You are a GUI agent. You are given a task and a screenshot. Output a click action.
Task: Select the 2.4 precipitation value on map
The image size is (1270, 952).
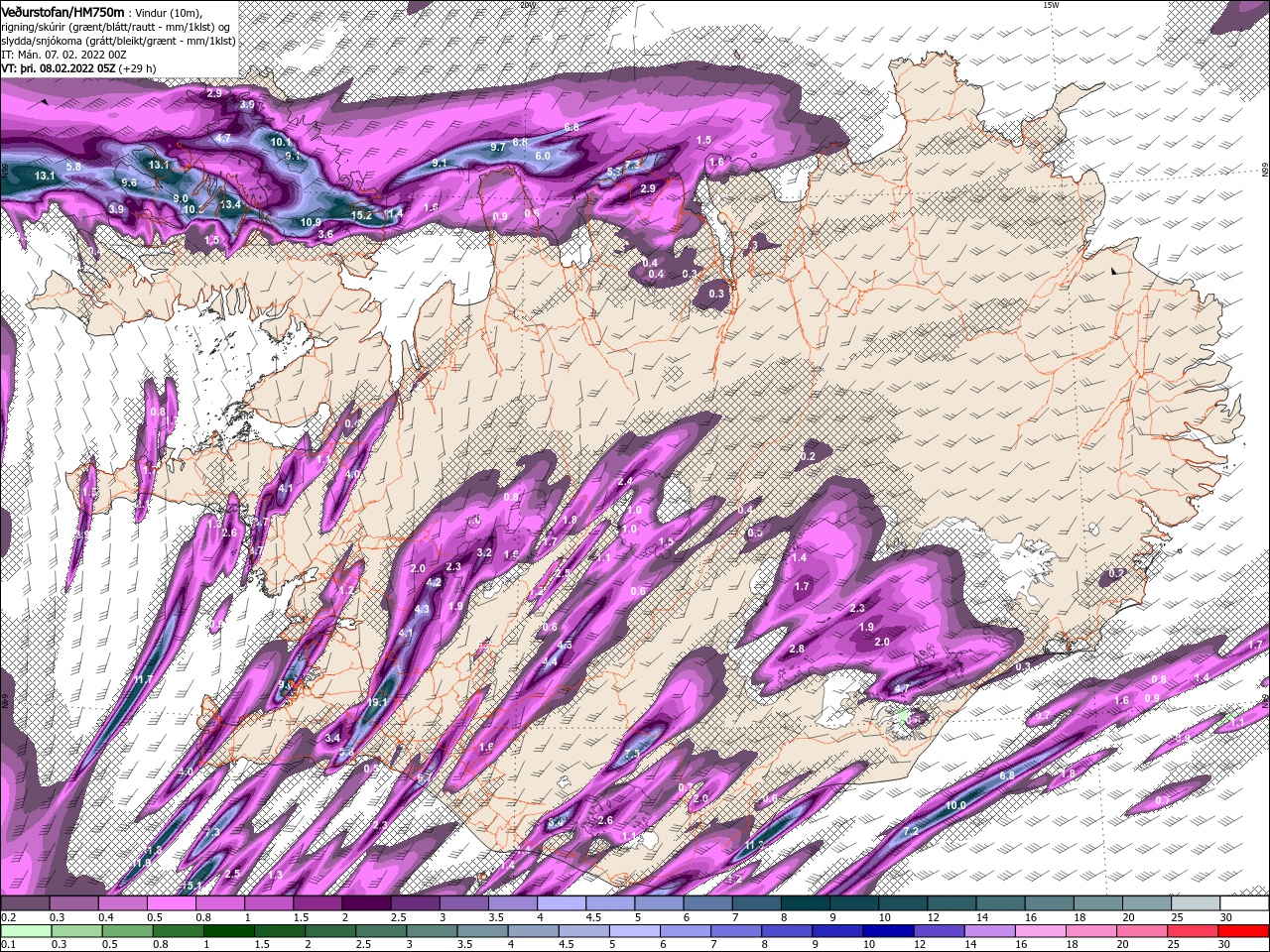coord(625,481)
